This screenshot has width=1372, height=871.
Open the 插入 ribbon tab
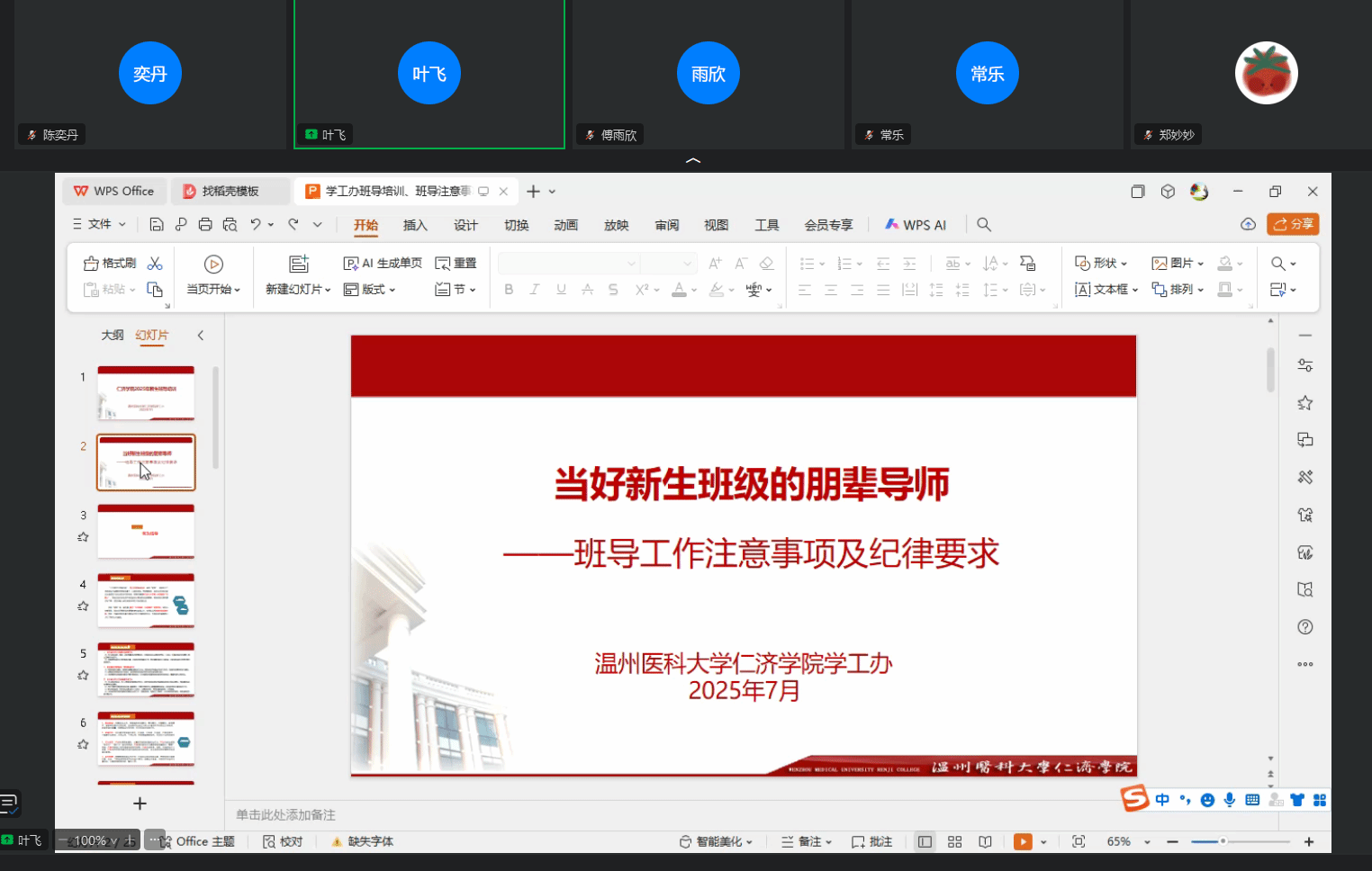tap(415, 225)
